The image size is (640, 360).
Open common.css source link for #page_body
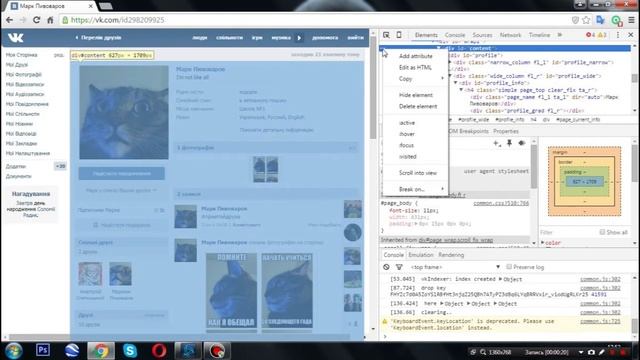501,203
